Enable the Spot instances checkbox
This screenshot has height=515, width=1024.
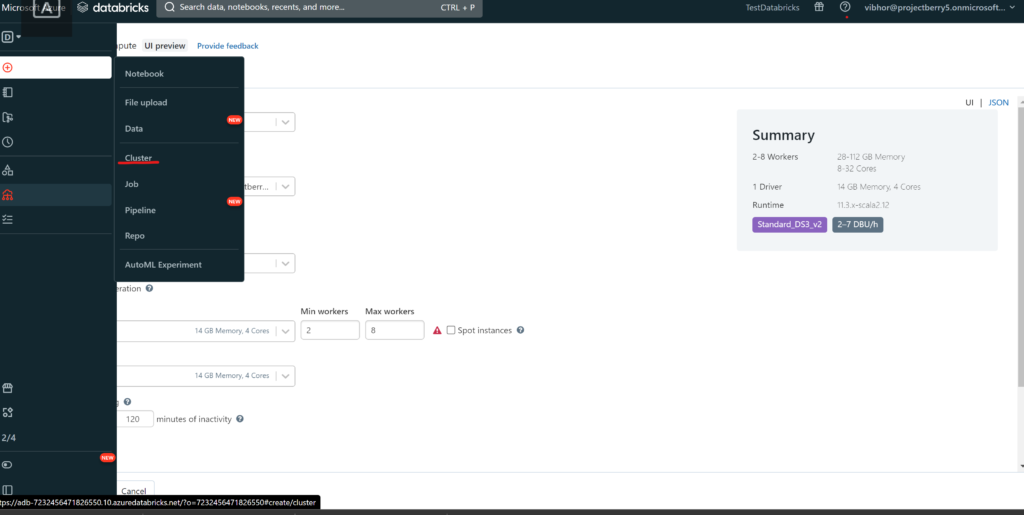(x=451, y=330)
